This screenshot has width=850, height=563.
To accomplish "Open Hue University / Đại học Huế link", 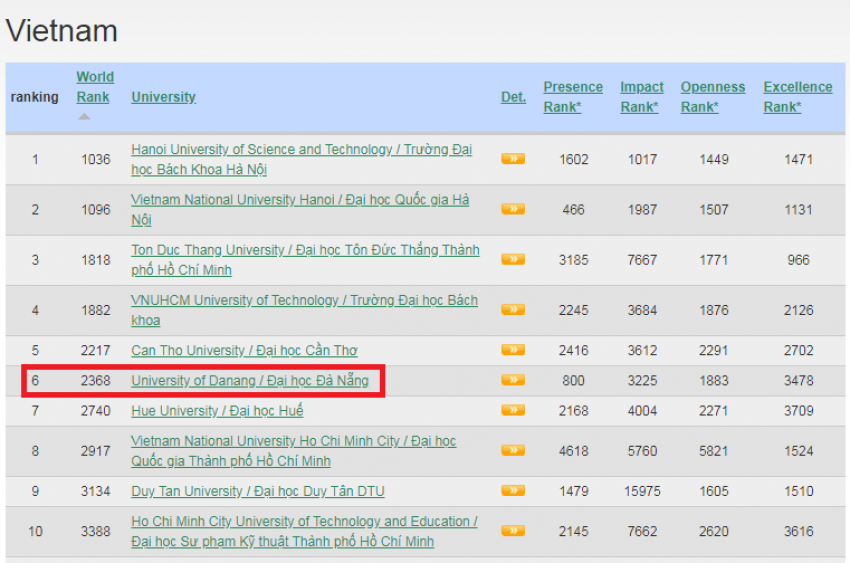I will coord(217,411).
